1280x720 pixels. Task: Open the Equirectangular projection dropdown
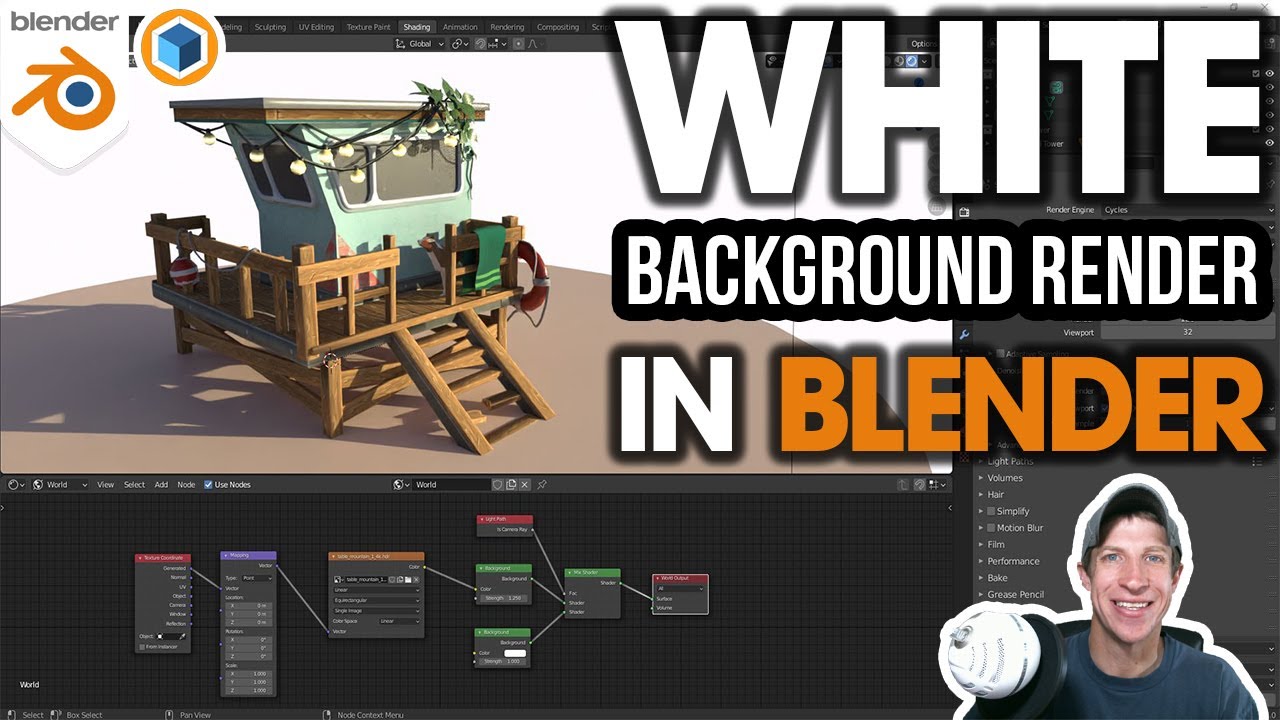point(376,600)
